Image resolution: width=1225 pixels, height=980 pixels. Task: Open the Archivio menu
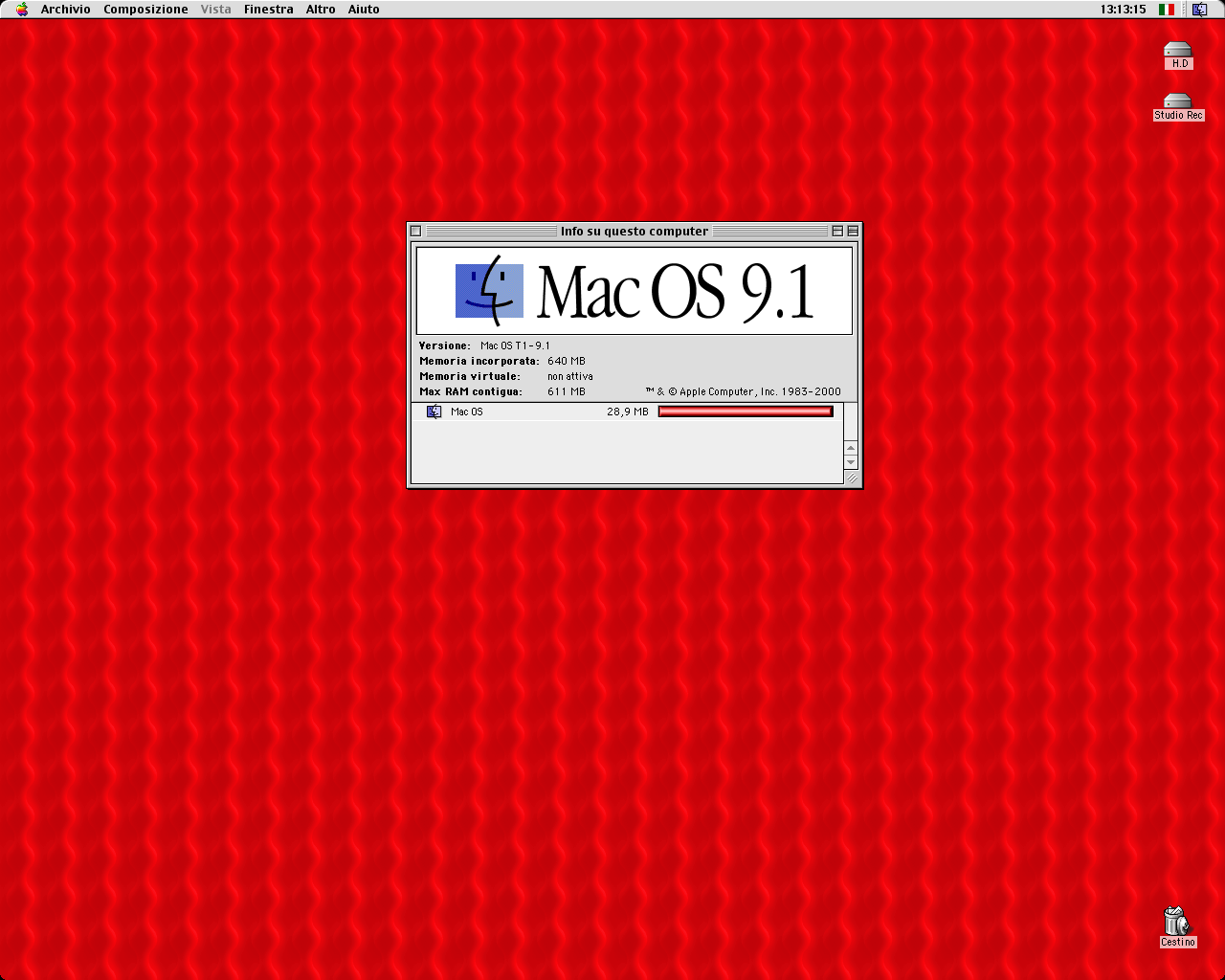(66, 10)
